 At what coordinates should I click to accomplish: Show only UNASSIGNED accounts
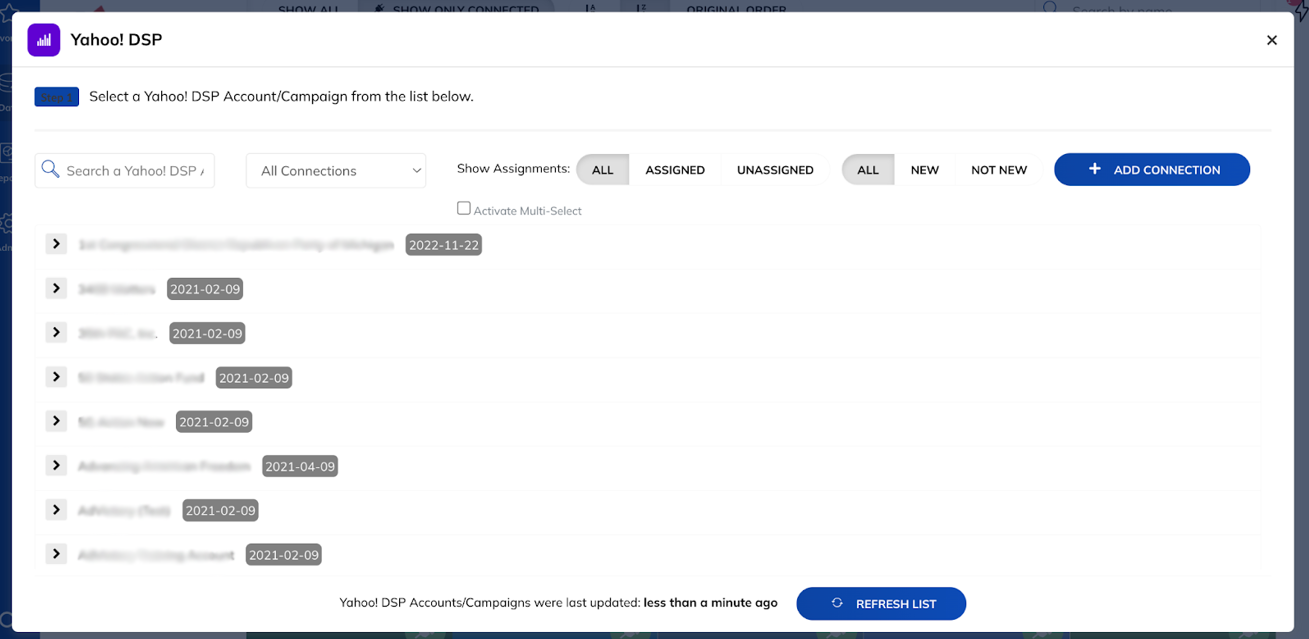click(775, 170)
